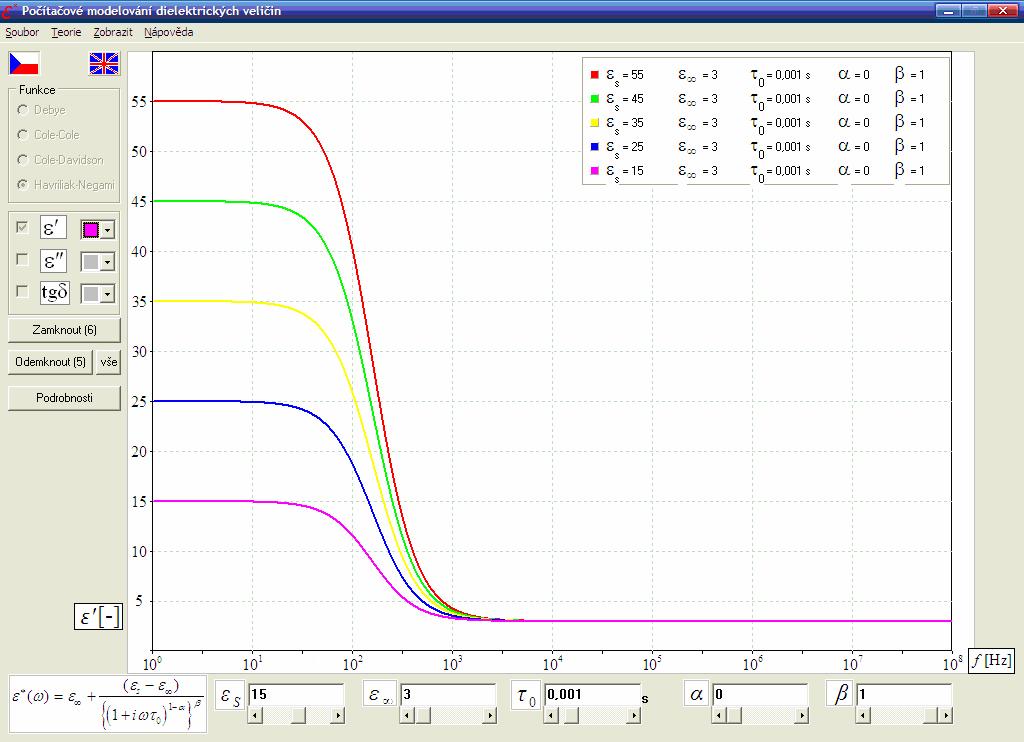The height and width of the screenshot is (742, 1024).
Task: Click the yellow legend marker εs = 35
Action: 595,123
